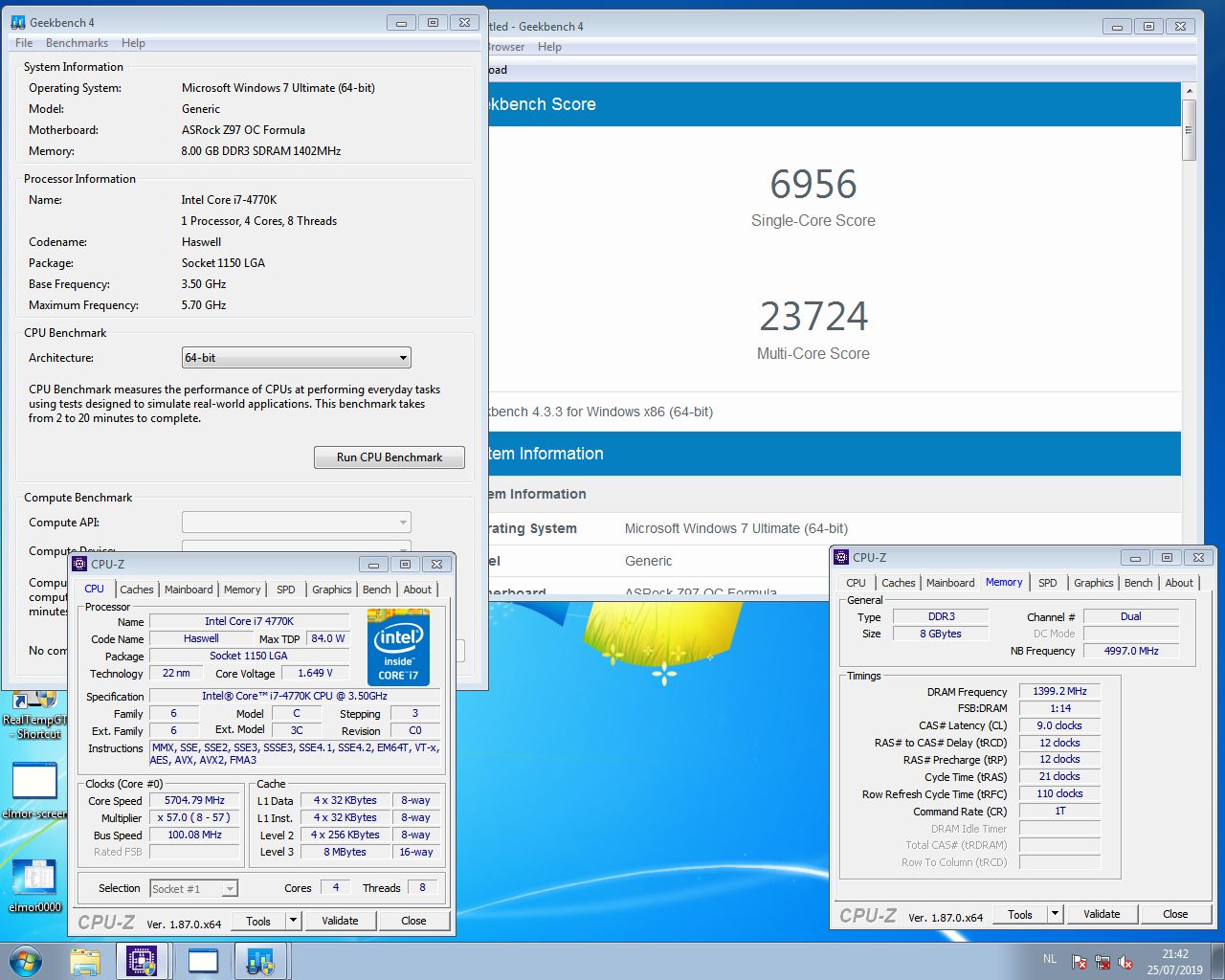Click the Core Speed 5704.79 MHz field
This screenshot has width=1225, height=980.
point(195,800)
